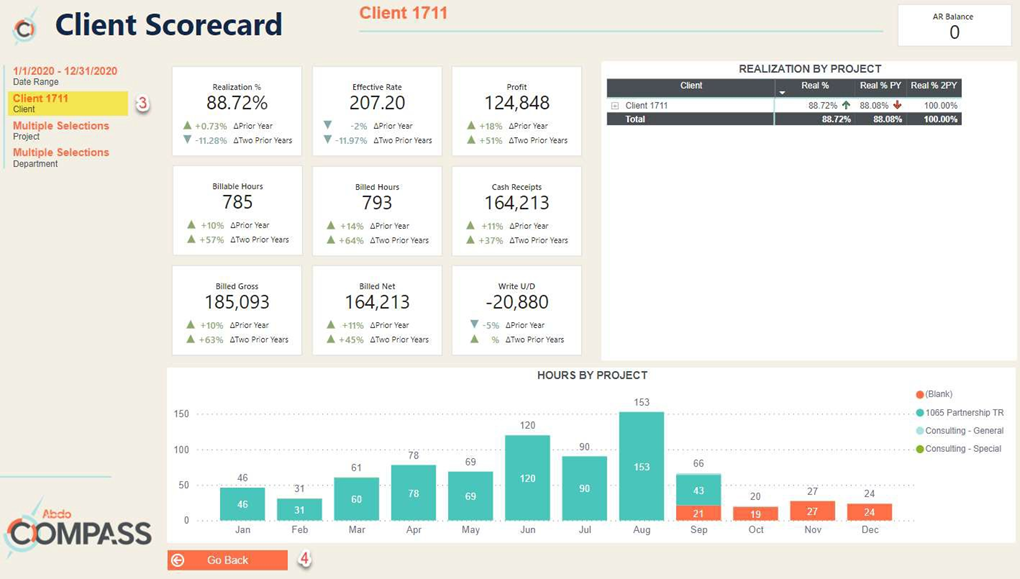Open the Date Range filter selection
1020x579 pixels.
pyautogui.click(x=65, y=72)
